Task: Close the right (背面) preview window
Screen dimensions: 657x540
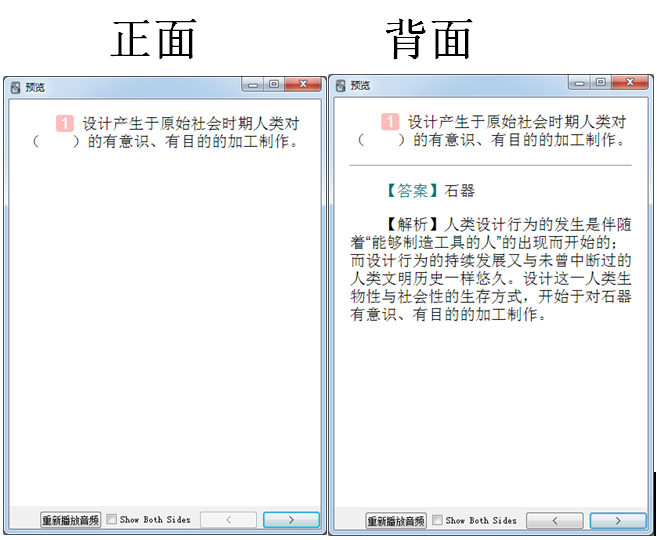Action: click(630, 82)
